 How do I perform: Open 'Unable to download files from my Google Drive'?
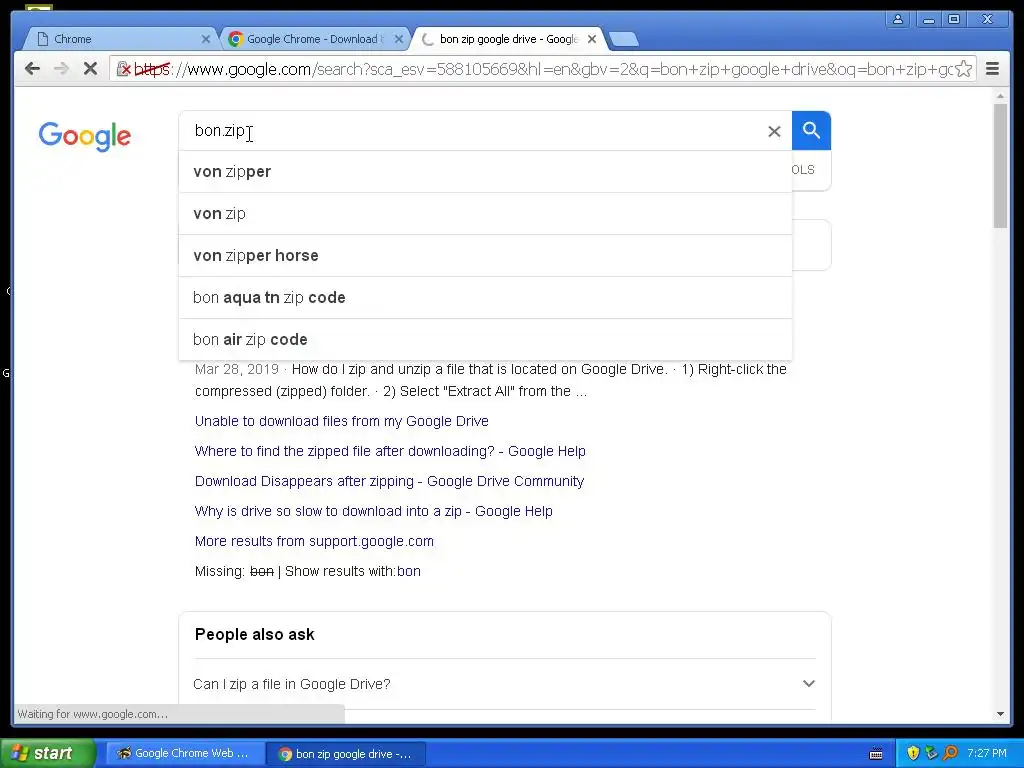click(342, 421)
